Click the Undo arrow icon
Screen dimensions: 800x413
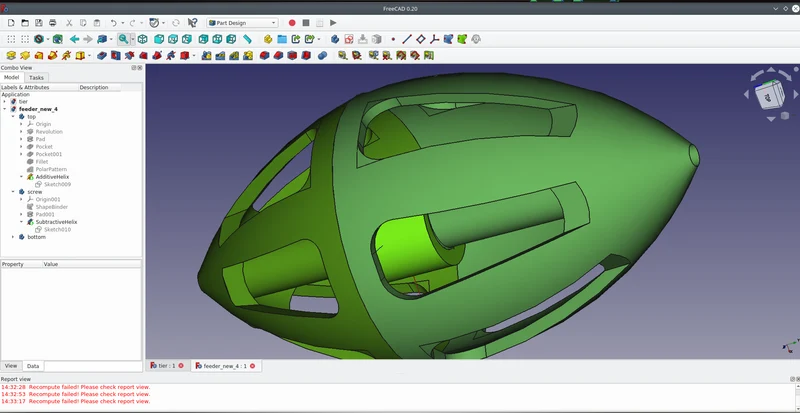[x=113, y=23]
